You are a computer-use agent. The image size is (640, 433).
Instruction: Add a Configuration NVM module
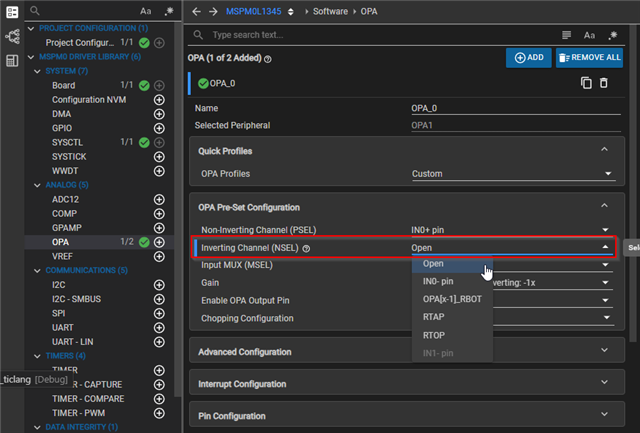[x=159, y=100]
